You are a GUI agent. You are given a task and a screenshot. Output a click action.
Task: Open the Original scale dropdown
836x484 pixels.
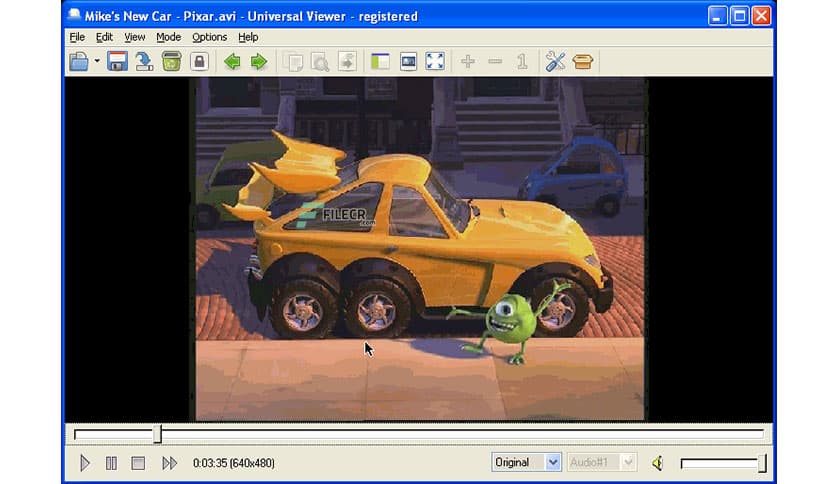point(526,462)
